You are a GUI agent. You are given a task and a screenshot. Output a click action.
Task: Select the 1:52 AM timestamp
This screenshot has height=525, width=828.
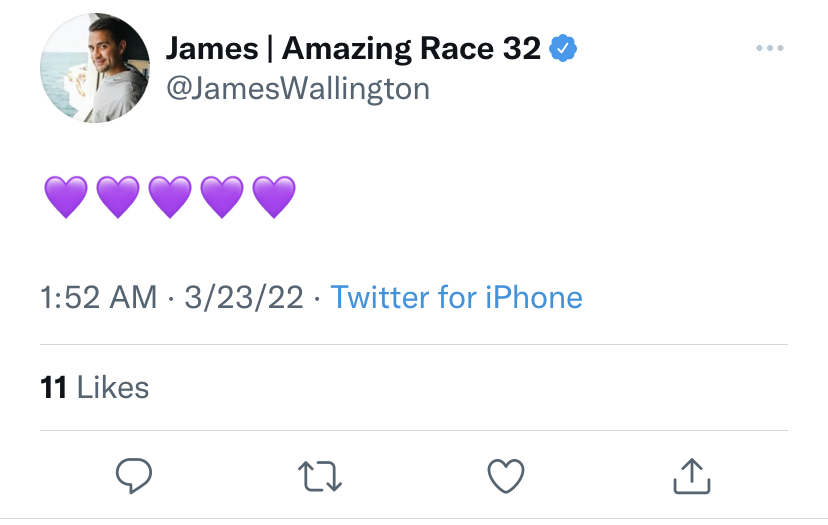coord(99,297)
